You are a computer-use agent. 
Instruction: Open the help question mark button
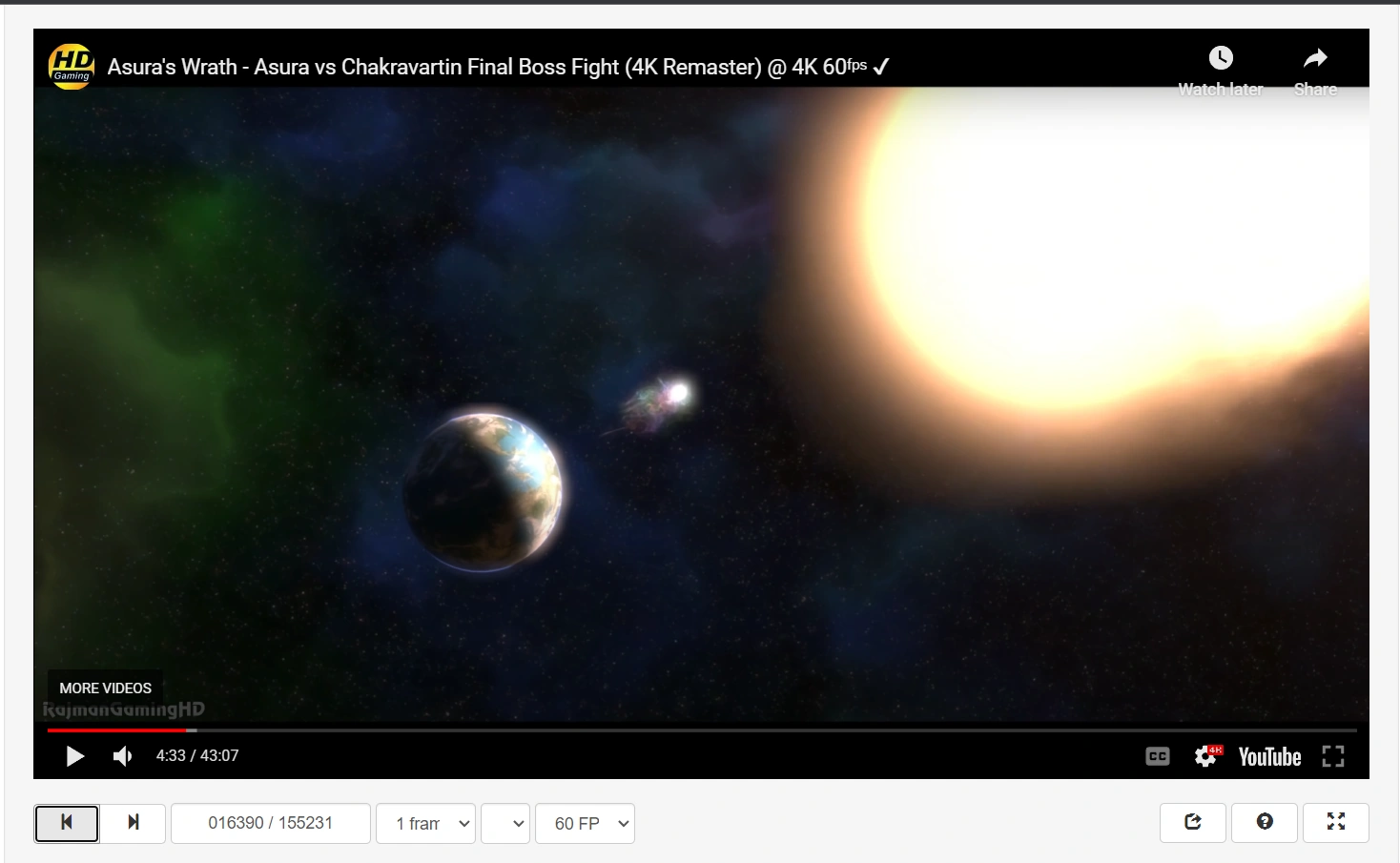1265,823
